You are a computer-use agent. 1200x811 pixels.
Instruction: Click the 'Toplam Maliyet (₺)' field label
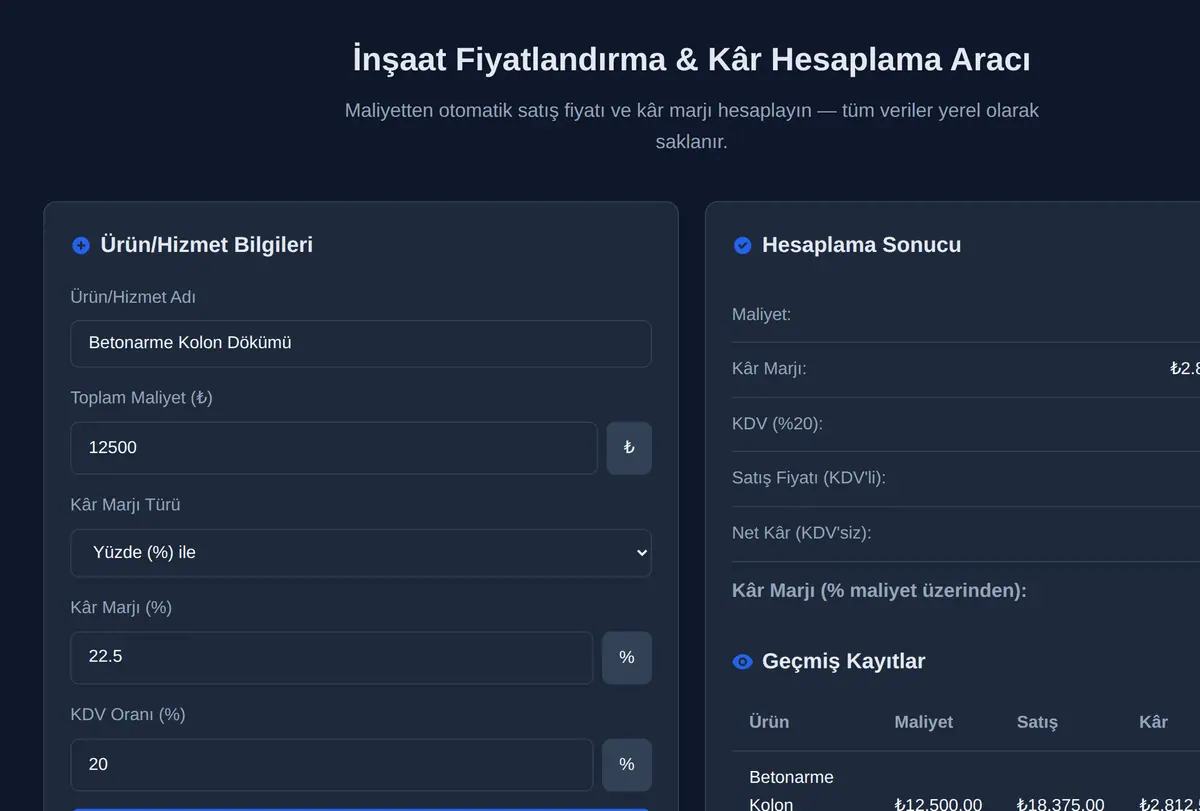click(x=141, y=398)
